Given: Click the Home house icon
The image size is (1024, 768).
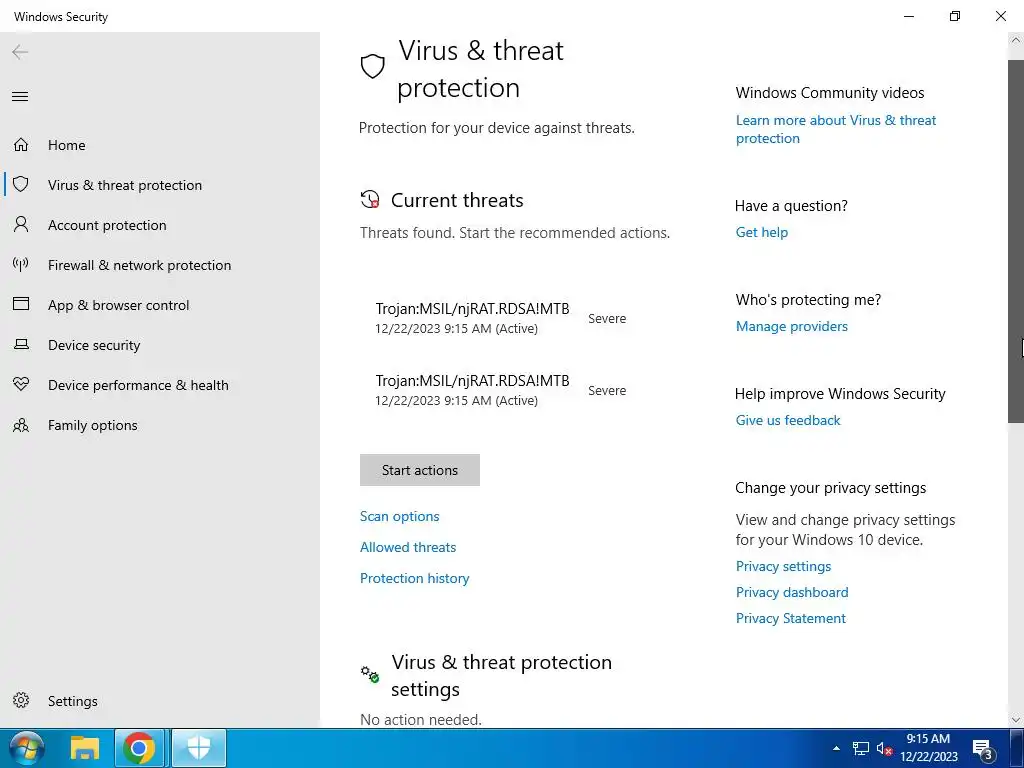Looking at the screenshot, I should [21, 144].
